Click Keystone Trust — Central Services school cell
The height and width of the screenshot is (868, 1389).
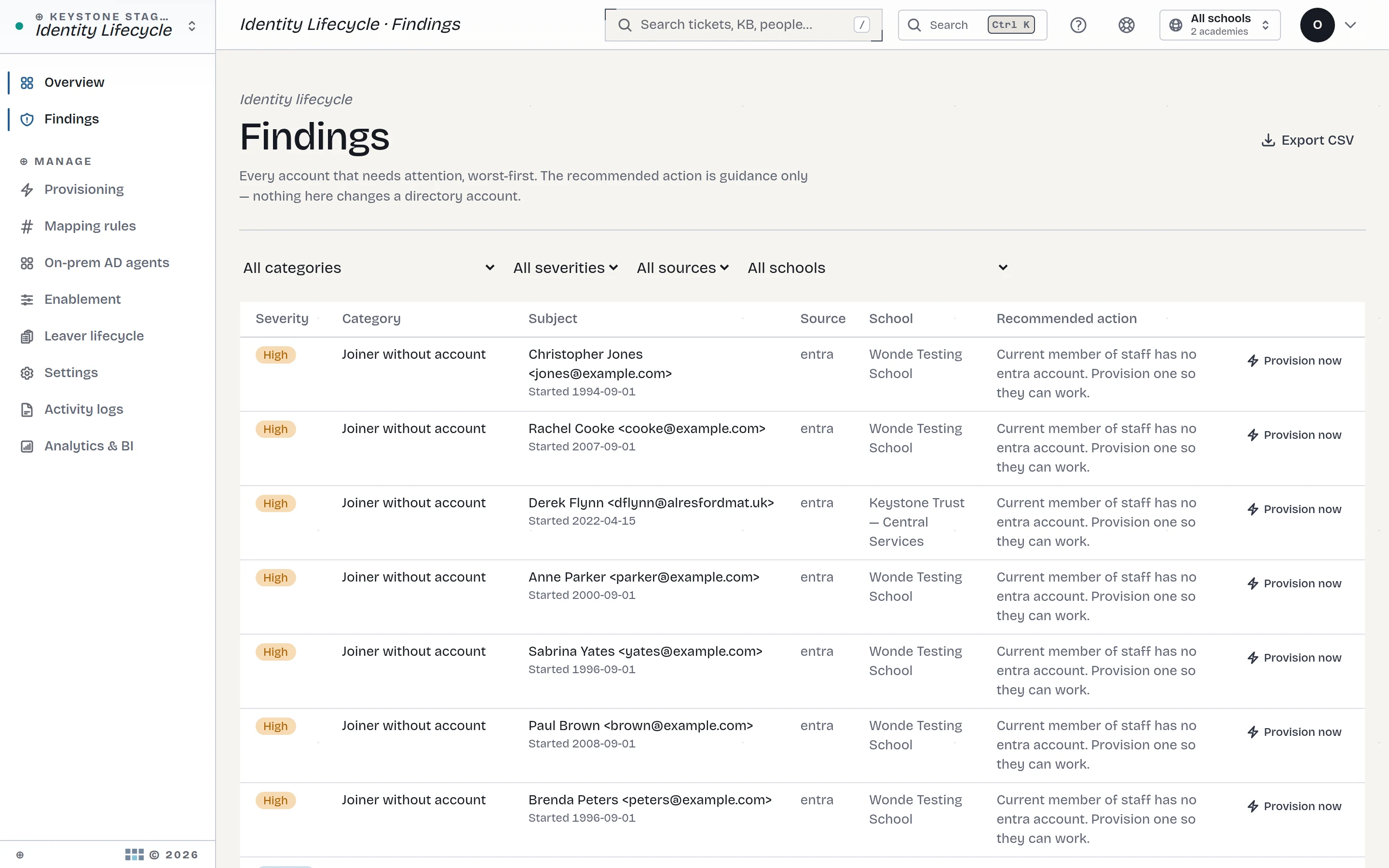click(917, 522)
